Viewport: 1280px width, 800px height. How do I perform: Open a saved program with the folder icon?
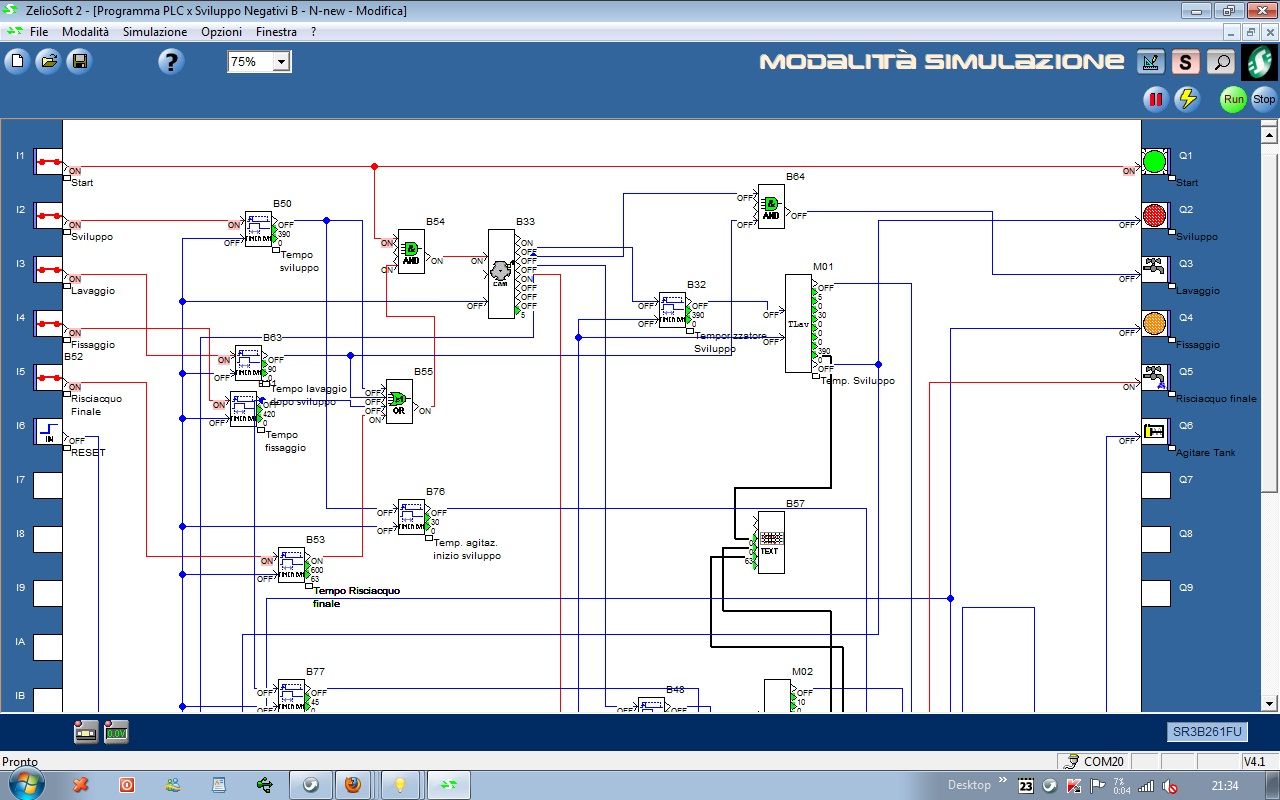pyautogui.click(x=48, y=61)
